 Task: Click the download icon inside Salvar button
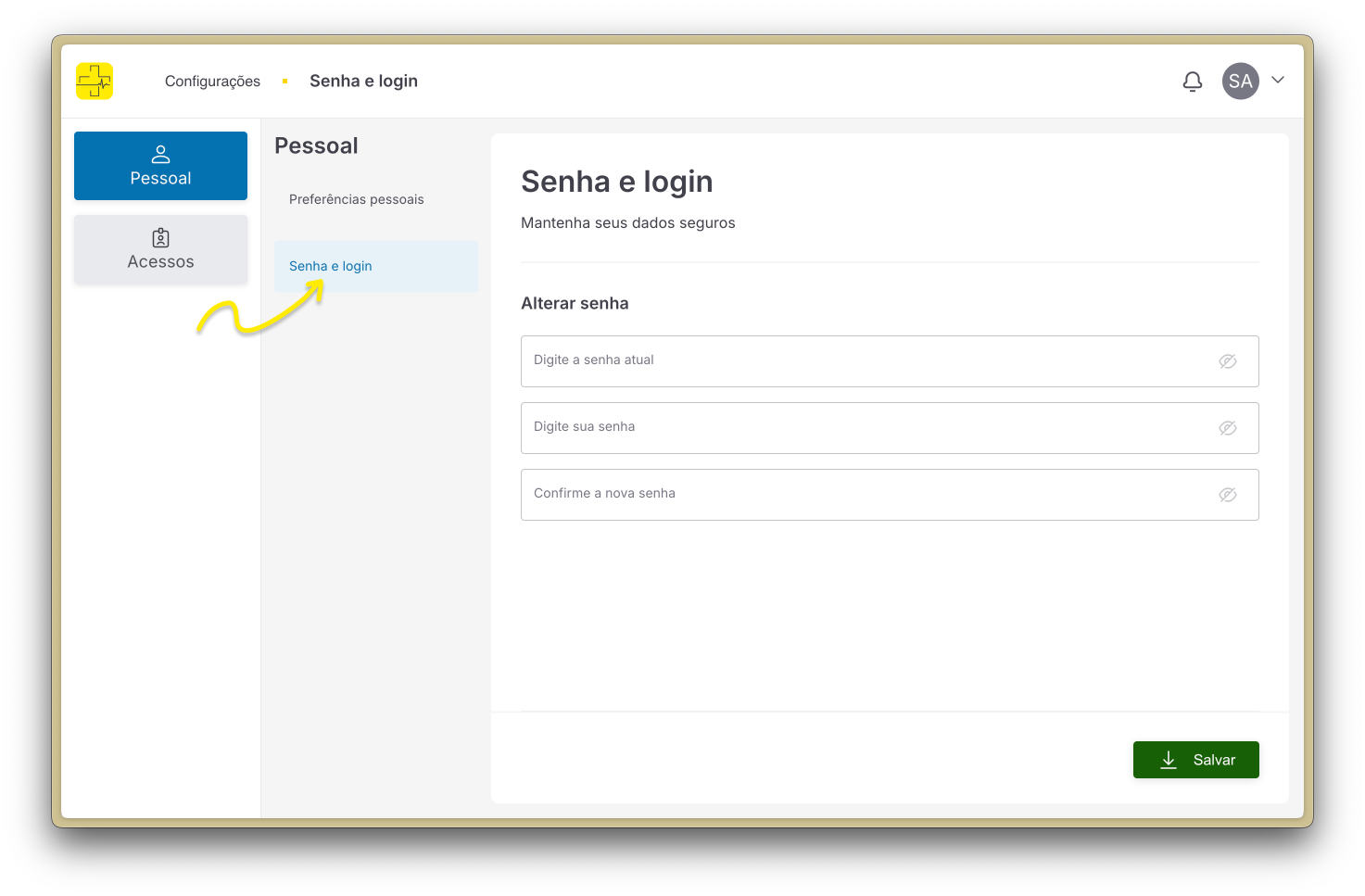click(1169, 759)
